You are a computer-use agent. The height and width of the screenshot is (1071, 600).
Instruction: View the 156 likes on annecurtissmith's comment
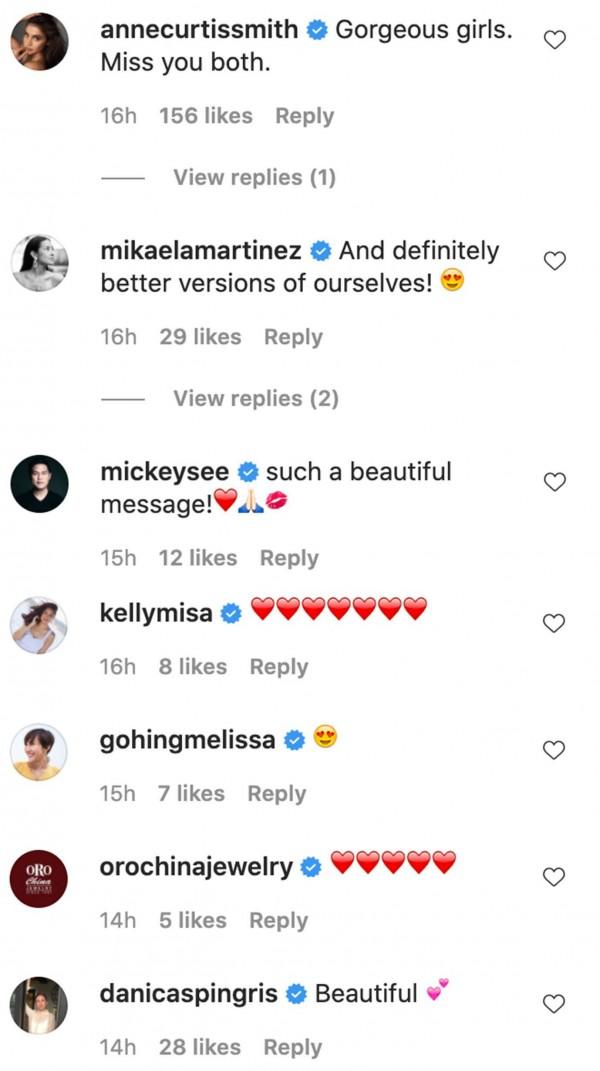coord(205,116)
